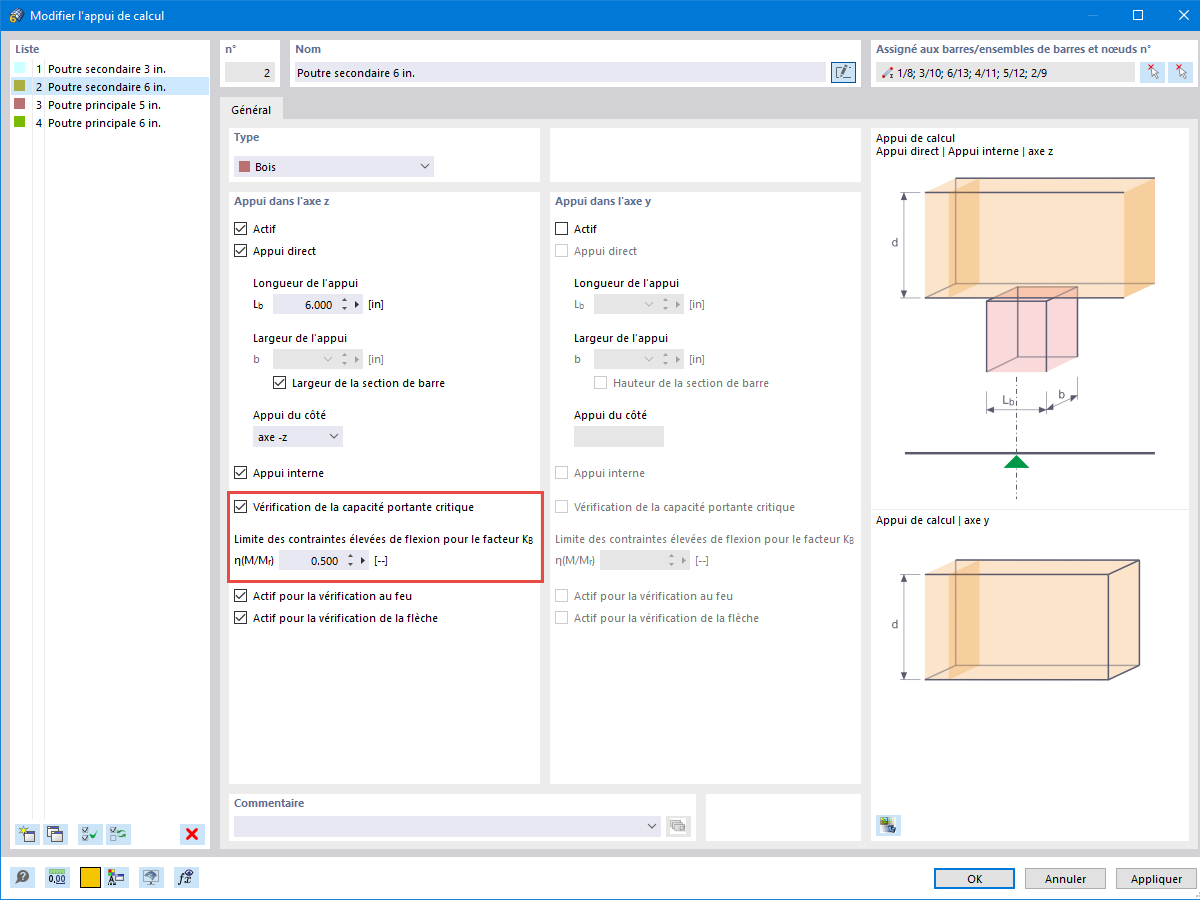The width and height of the screenshot is (1200, 900).
Task: Open the help search icon
Action: 22,878
